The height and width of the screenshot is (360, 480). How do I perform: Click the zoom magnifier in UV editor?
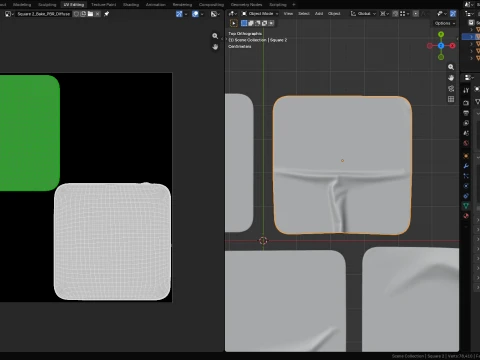(215, 36)
